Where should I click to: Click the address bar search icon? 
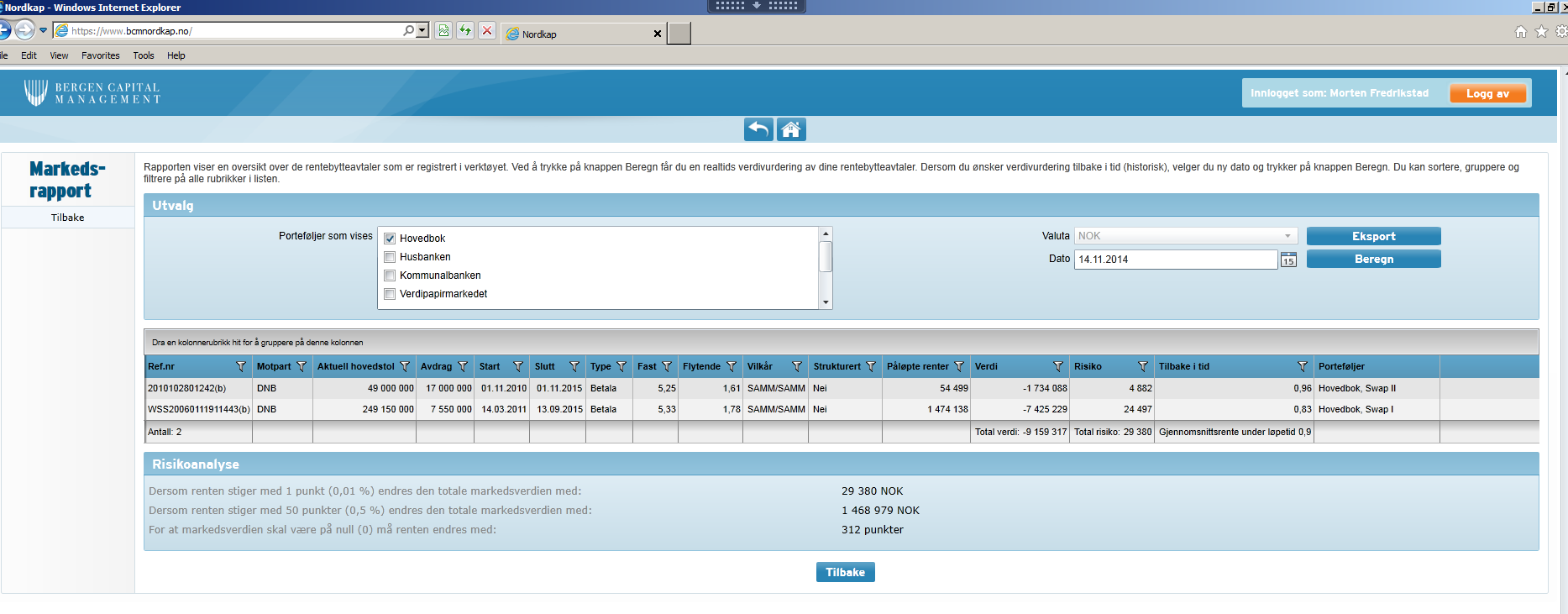408,31
